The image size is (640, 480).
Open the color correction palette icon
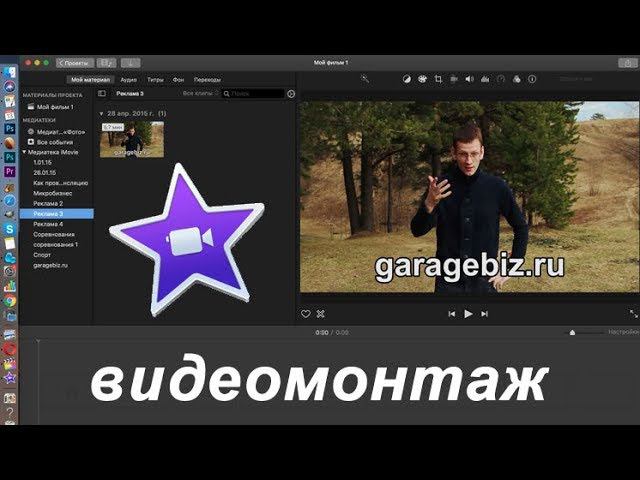point(422,79)
